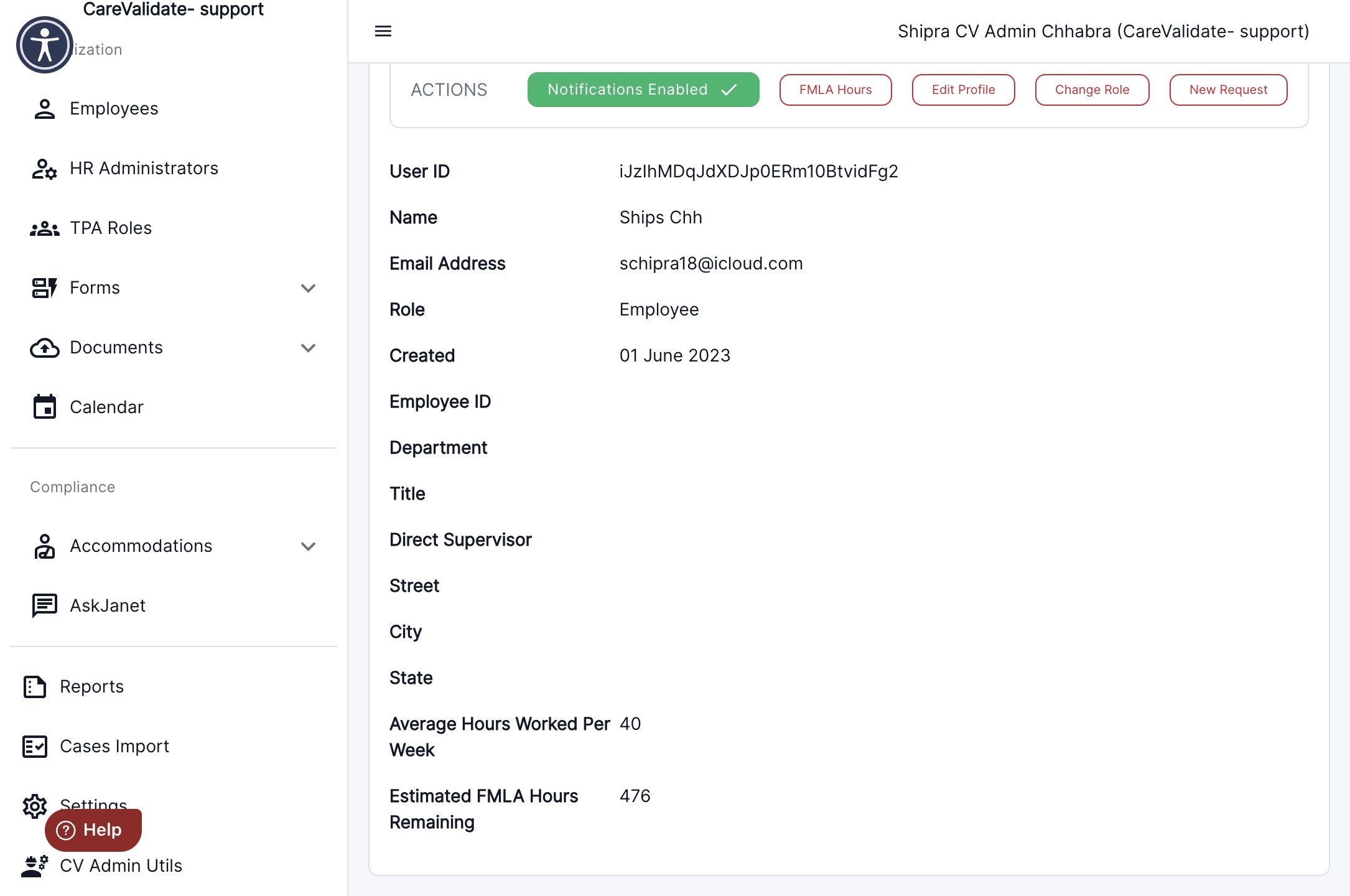Click the FMLA Hours button
Image resolution: width=1350 pixels, height=896 pixels.
coord(836,90)
